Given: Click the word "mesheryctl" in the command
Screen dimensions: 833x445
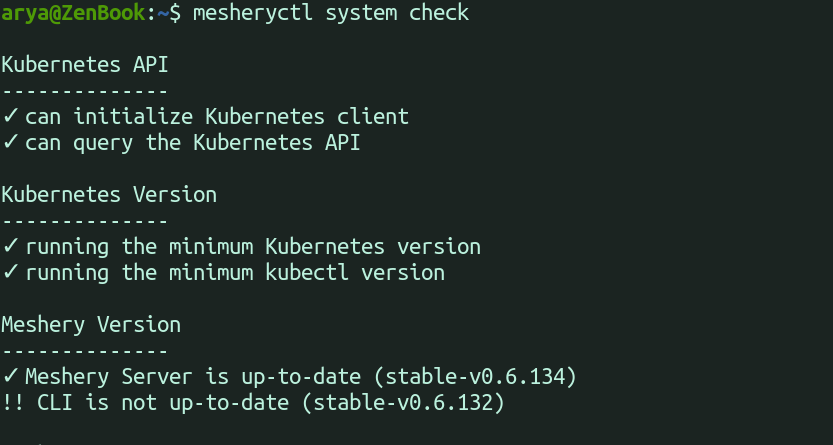Looking at the screenshot, I should (x=244, y=13).
